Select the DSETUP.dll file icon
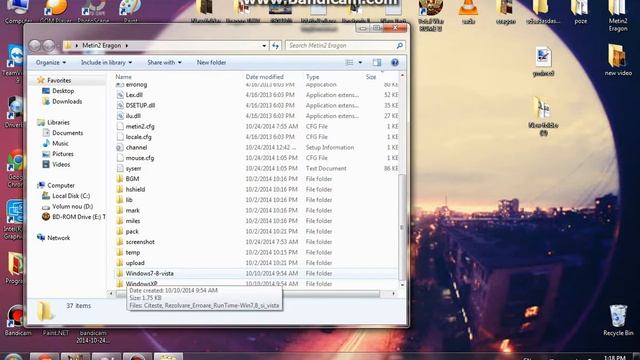Screen dimensions: 640x360 [120, 105]
